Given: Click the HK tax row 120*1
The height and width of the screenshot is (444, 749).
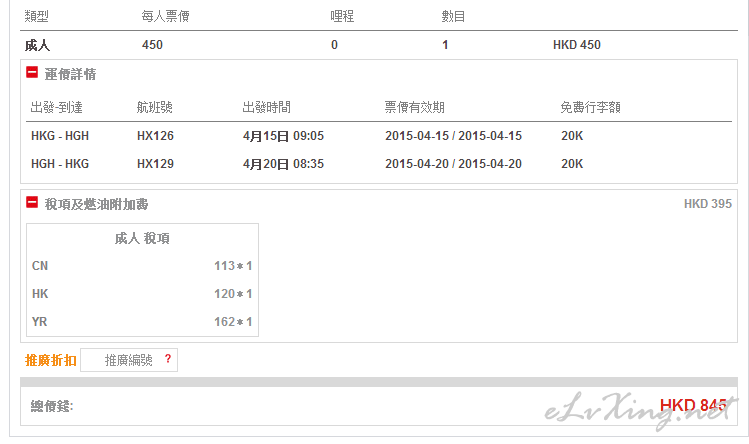Looking at the screenshot, I should point(142,294).
